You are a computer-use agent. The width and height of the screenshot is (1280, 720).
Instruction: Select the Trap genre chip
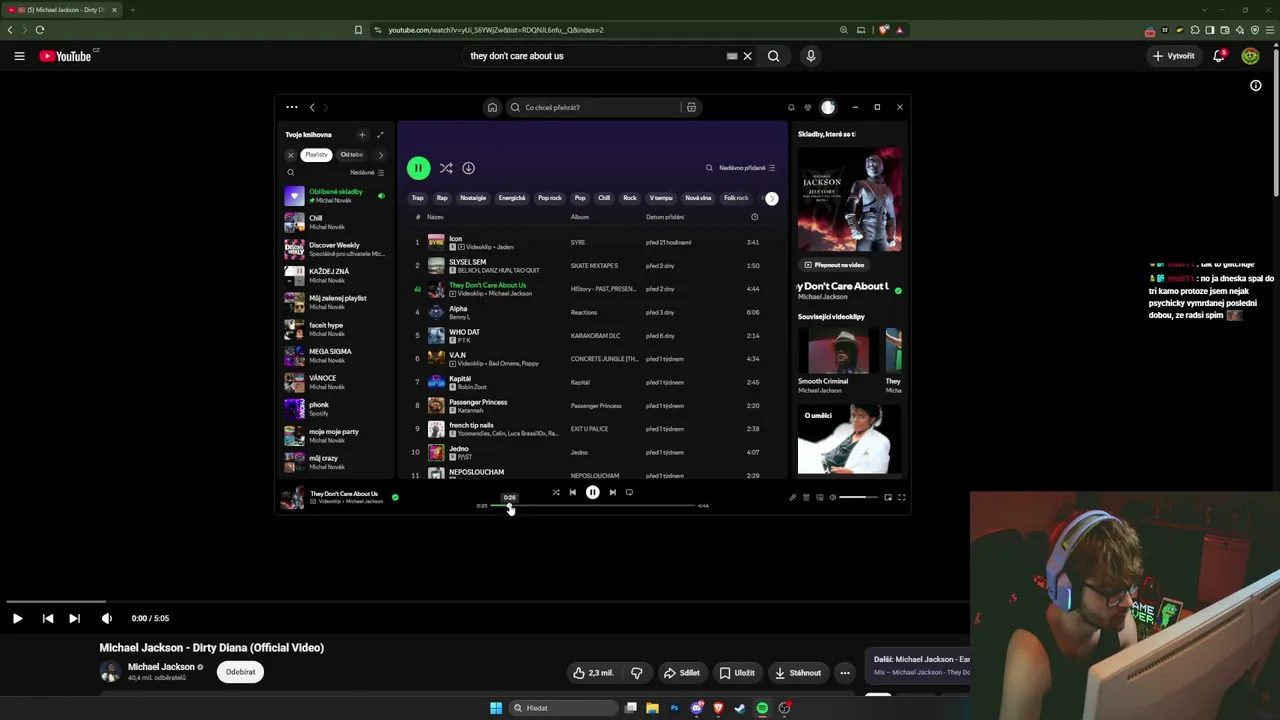pos(418,198)
